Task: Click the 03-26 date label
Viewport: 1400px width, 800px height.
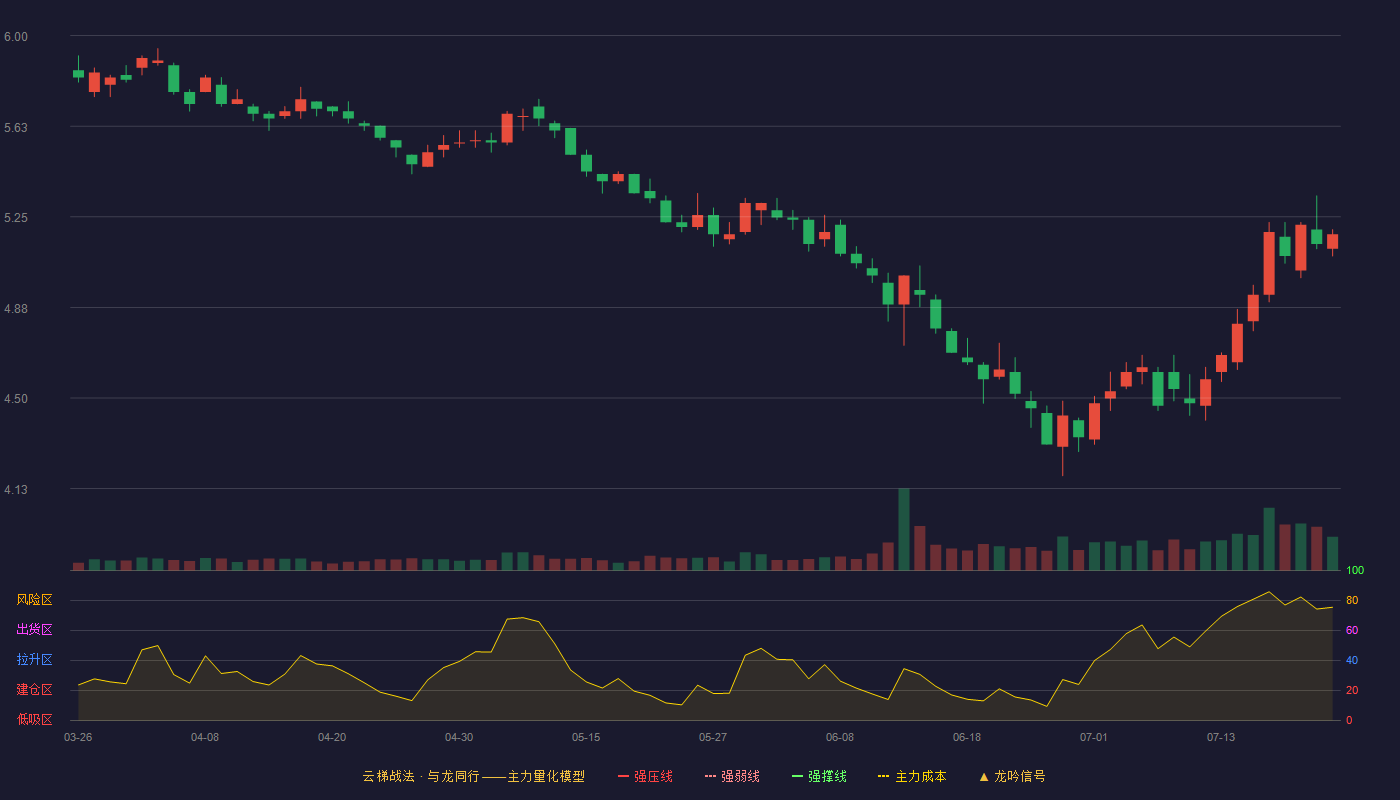Action: 78,737
